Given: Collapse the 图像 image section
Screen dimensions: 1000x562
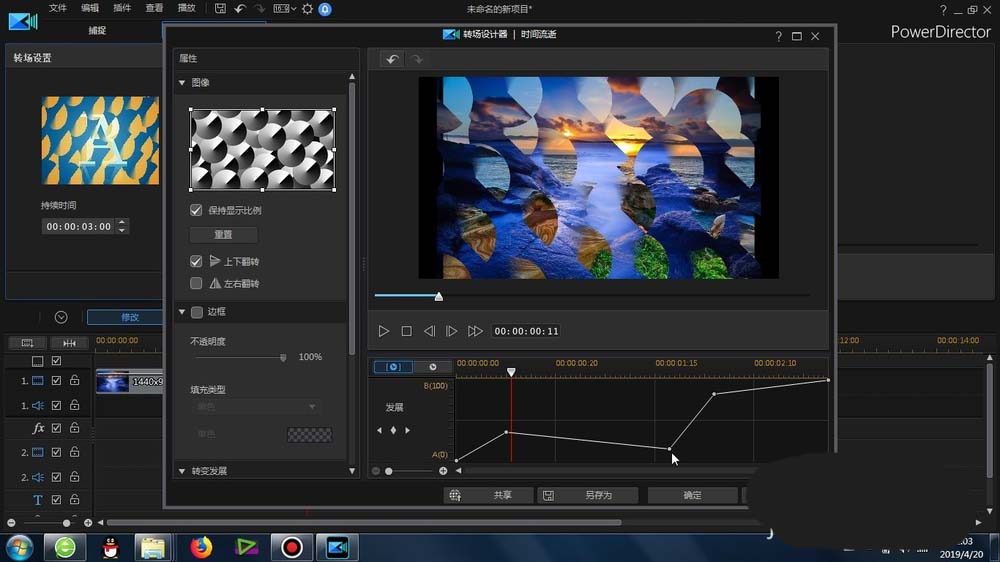Looking at the screenshot, I should click(x=182, y=83).
